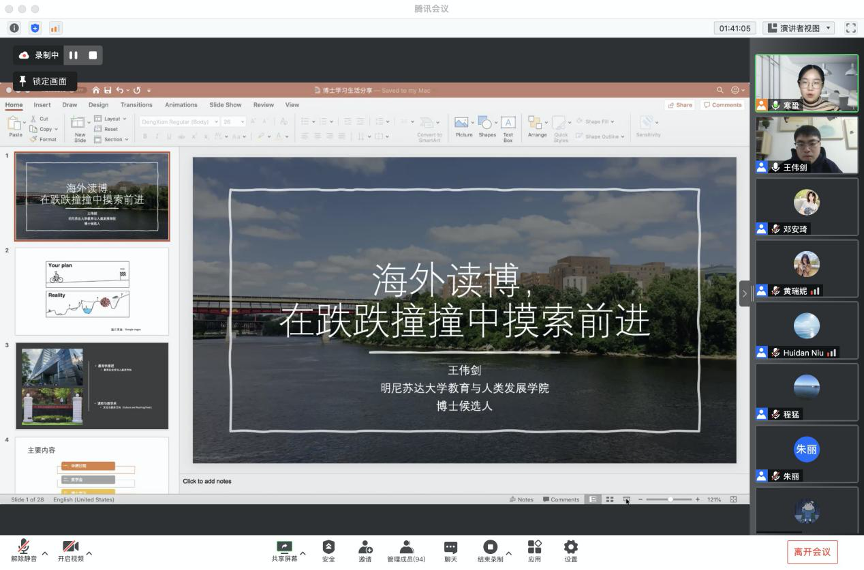Click the 共享屏幕 share screen icon
This screenshot has width=864, height=570.
[x=284, y=549]
